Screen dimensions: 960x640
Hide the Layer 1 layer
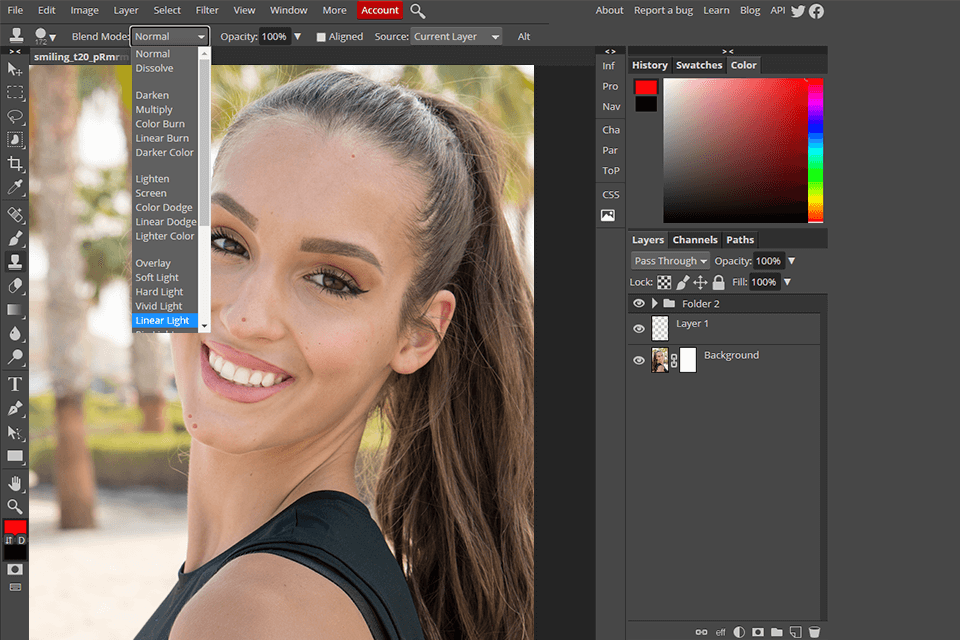click(639, 328)
